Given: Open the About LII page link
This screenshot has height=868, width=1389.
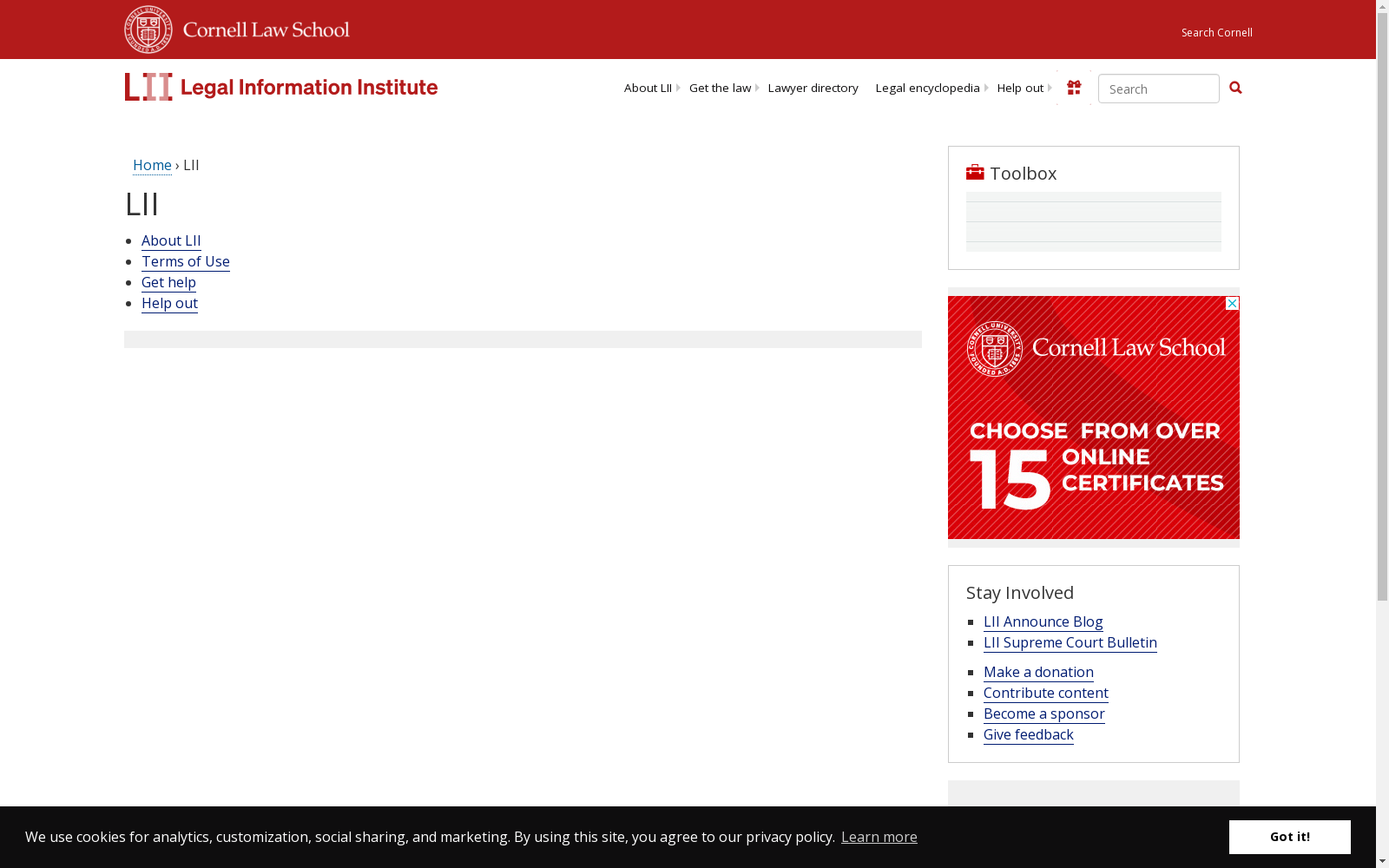Looking at the screenshot, I should [171, 240].
